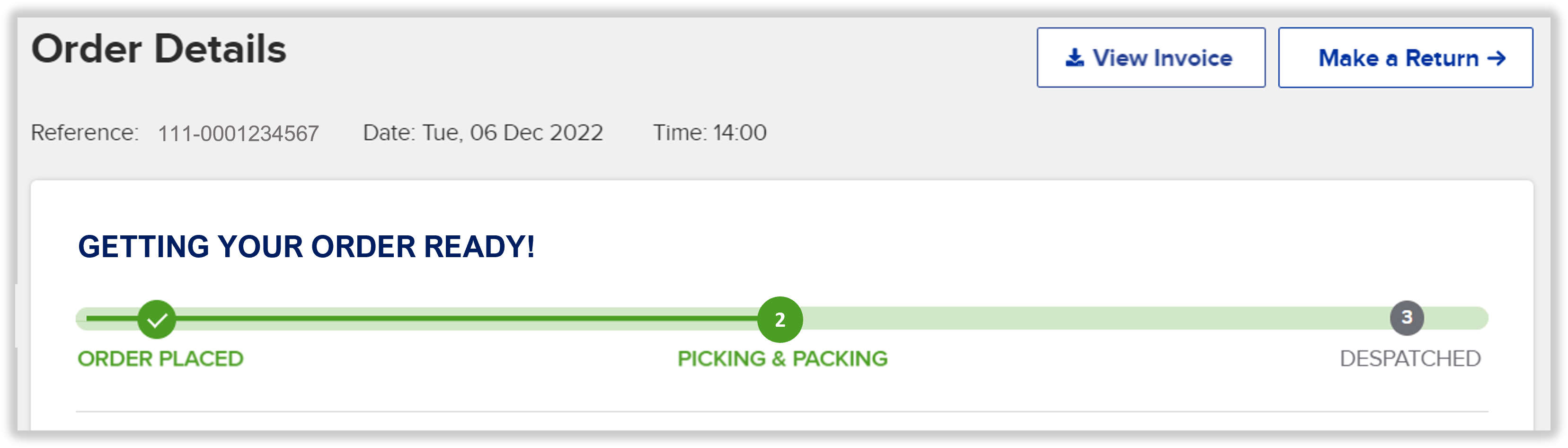This screenshot has width=1568, height=448.
Task: Click the green checkmark step circle
Action: point(157,319)
